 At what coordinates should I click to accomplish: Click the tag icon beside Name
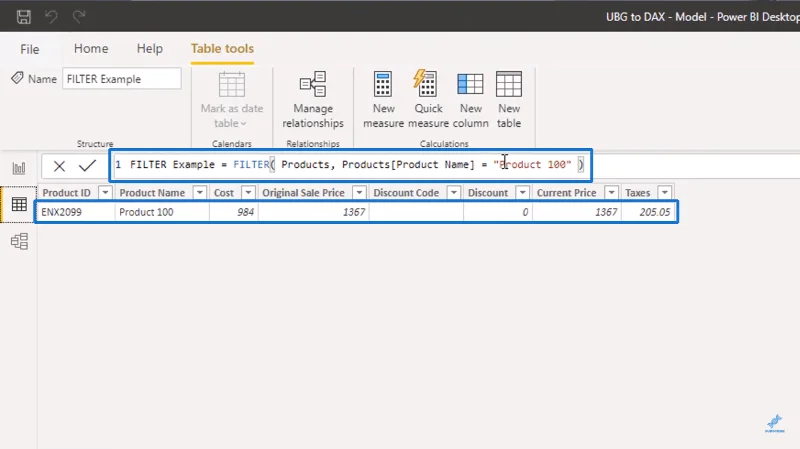[x=17, y=78]
